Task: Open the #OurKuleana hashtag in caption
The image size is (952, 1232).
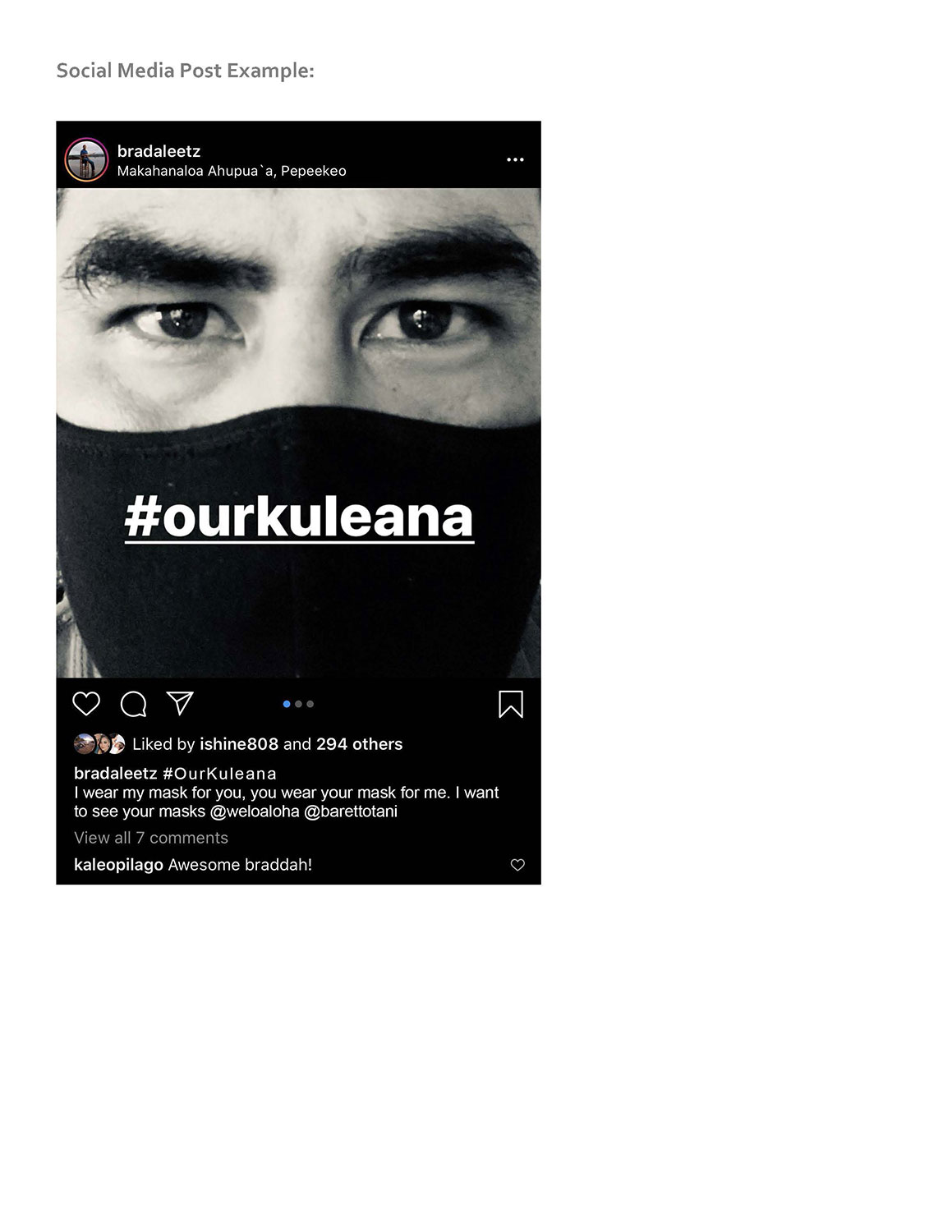Action: 219,774
